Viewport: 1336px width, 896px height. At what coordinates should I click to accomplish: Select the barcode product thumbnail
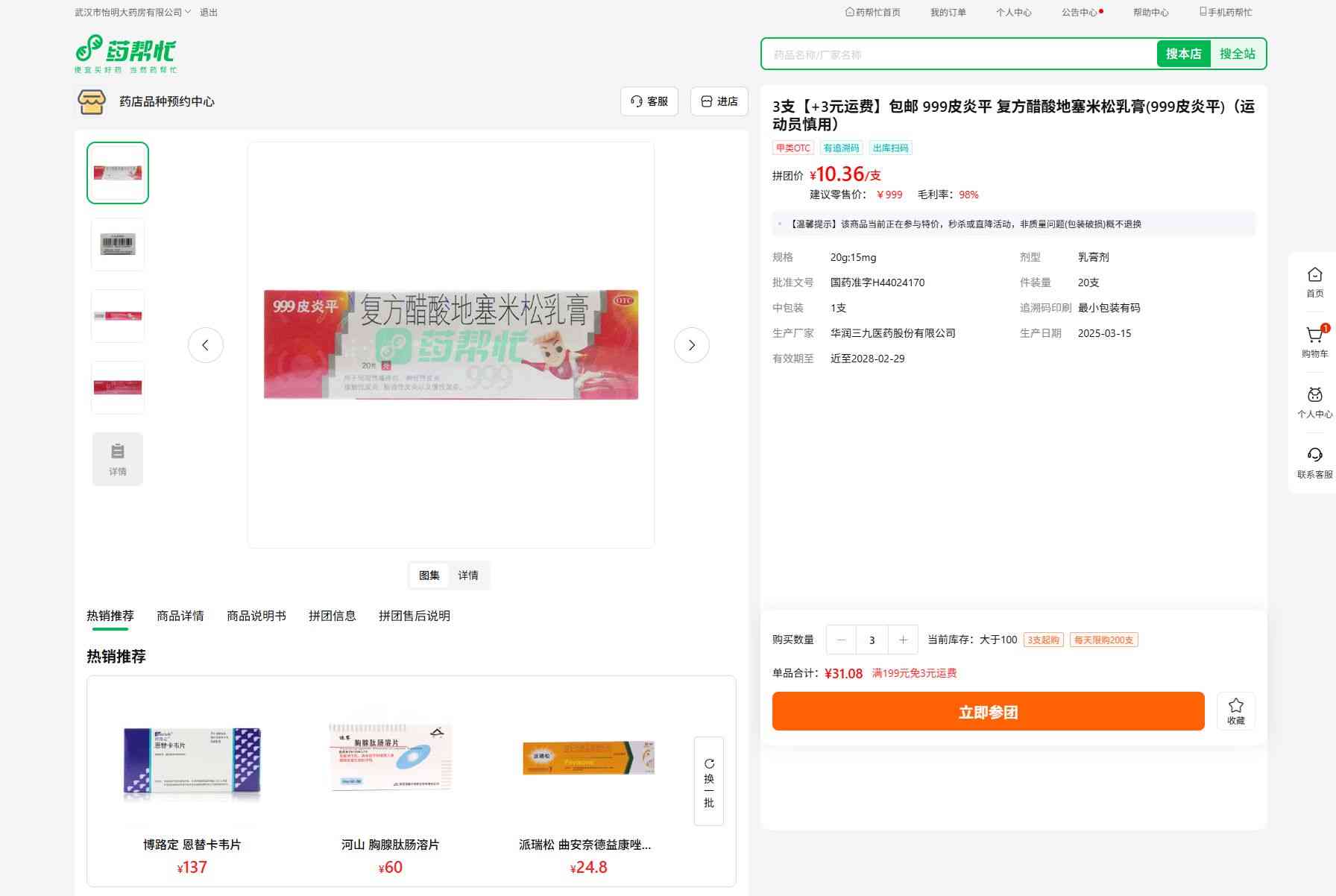(x=118, y=244)
